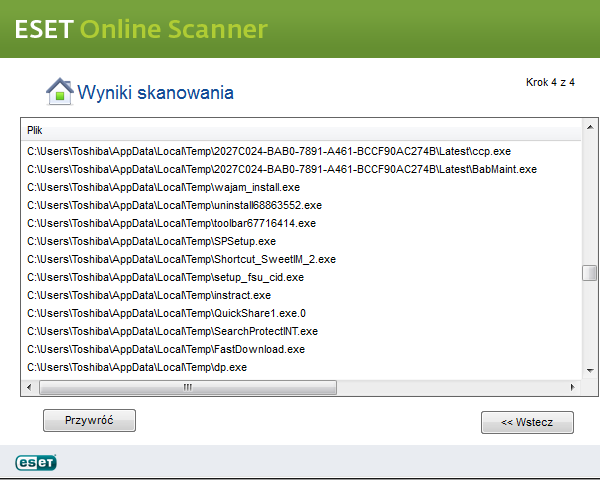Image resolution: width=600 pixels, height=480 pixels.
Task: Click the list's vertical scroll down arrow
Action: [x=590, y=370]
